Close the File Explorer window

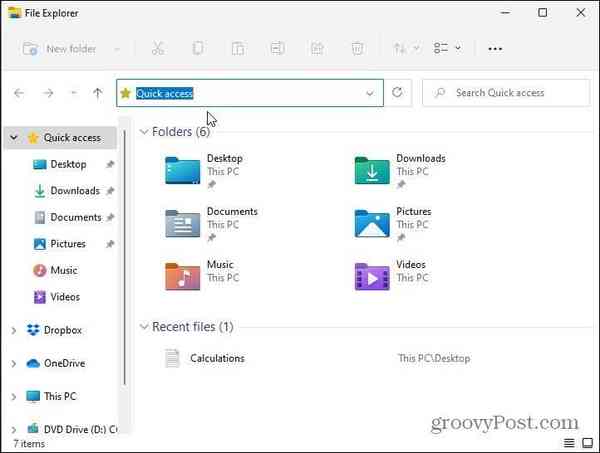coord(580,13)
